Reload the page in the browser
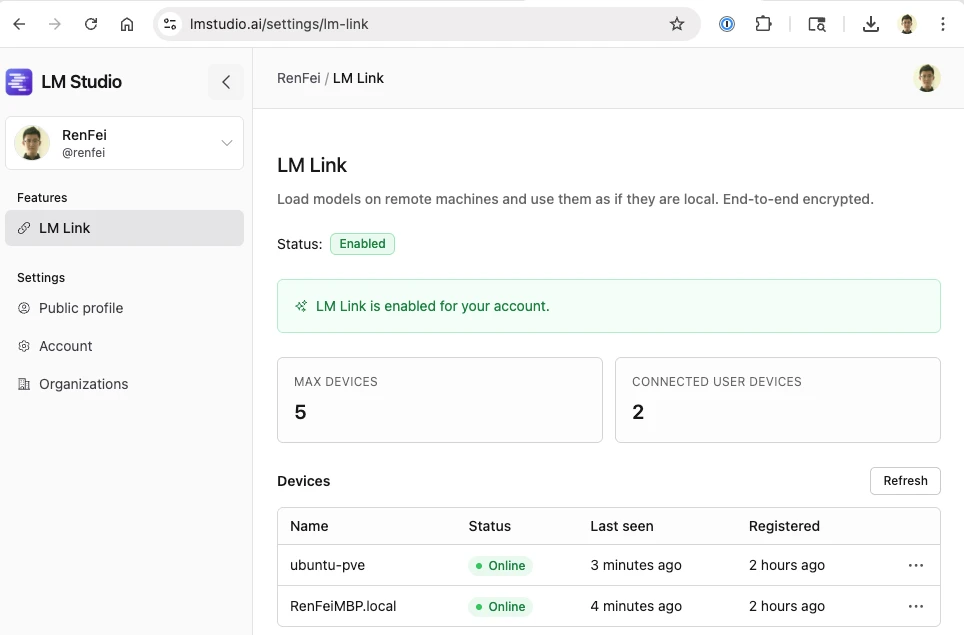Image resolution: width=964 pixels, height=635 pixels. [91, 24]
